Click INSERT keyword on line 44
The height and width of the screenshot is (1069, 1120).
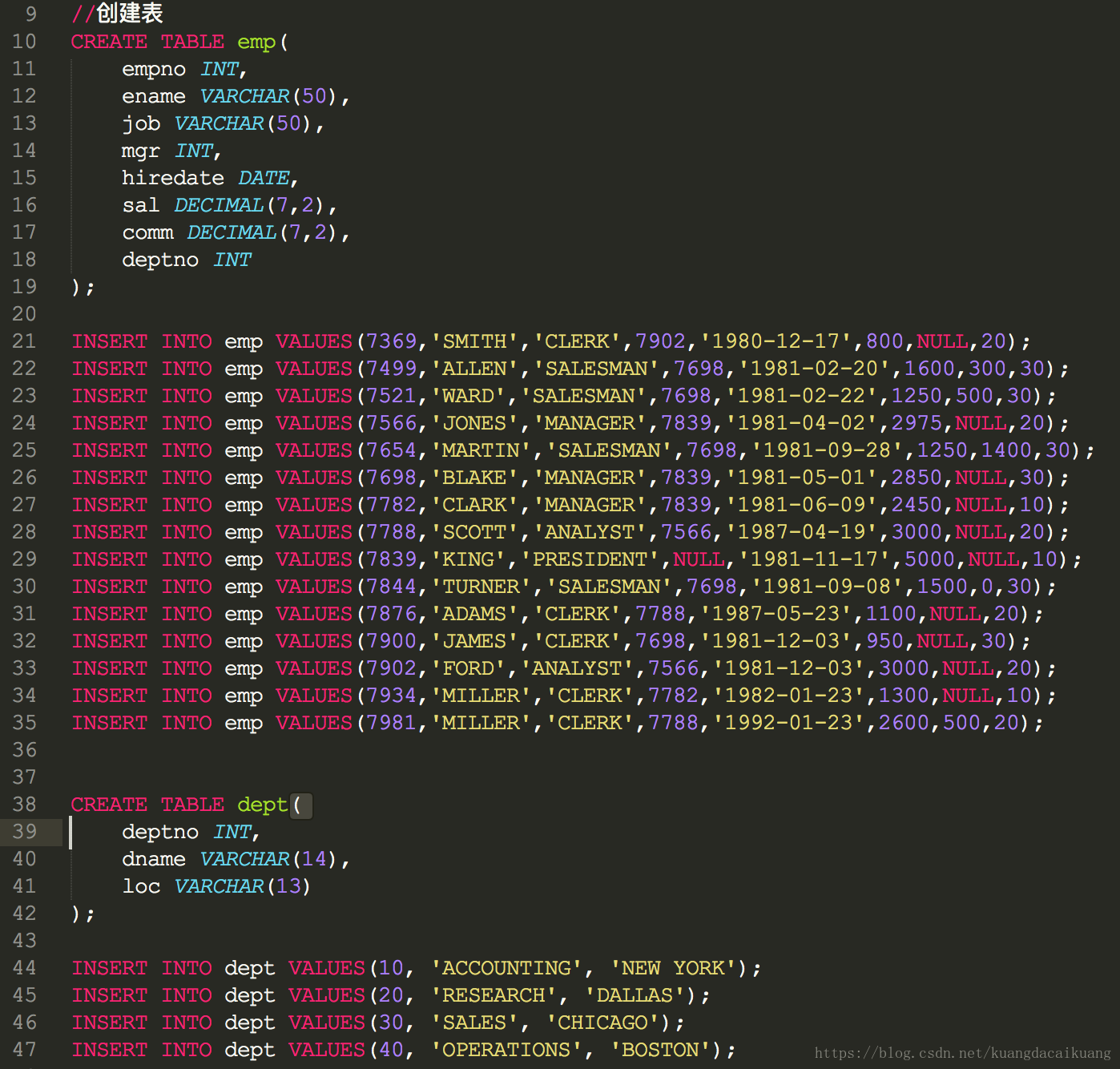pyautogui.click(x=109, y=969)
